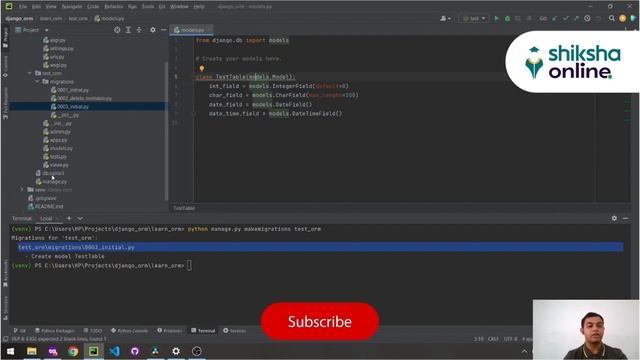This screenshot has height=360, width=640.
Task: Toggle the Structure side tool window
Action: click(5, 307)
